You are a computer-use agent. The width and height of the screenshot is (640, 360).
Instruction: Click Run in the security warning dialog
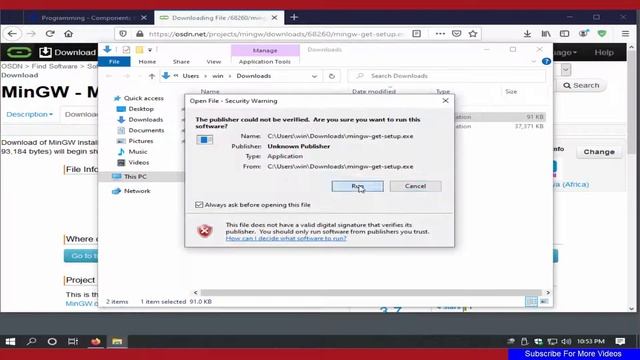[358, 186]
